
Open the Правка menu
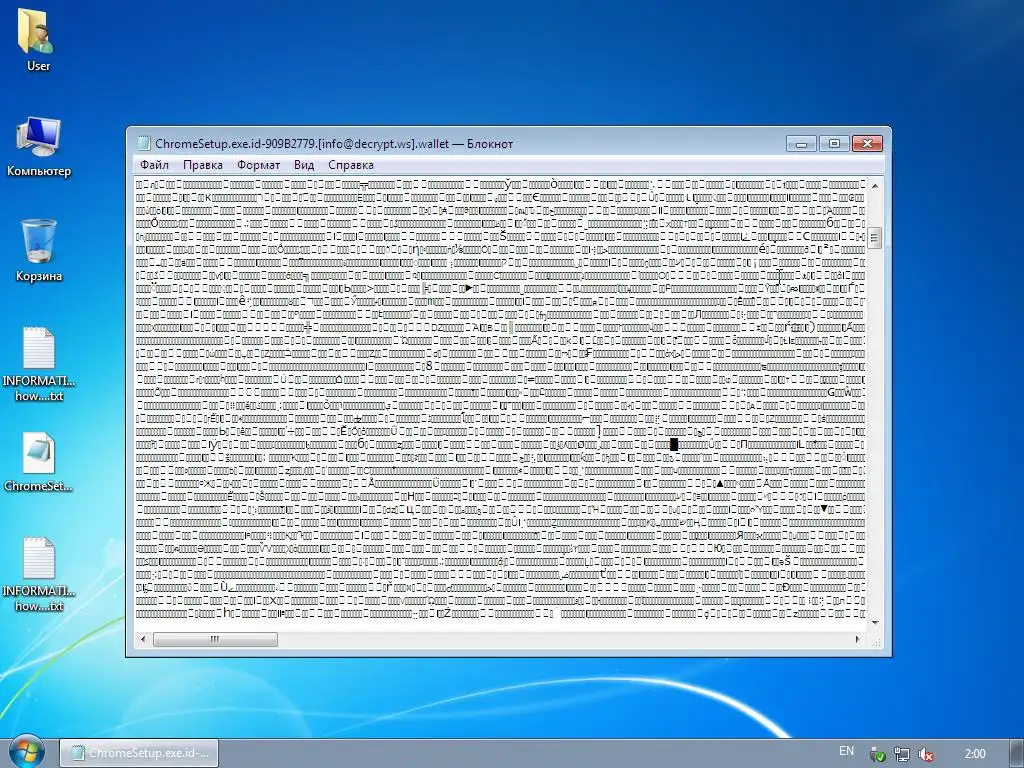(202, 165)
